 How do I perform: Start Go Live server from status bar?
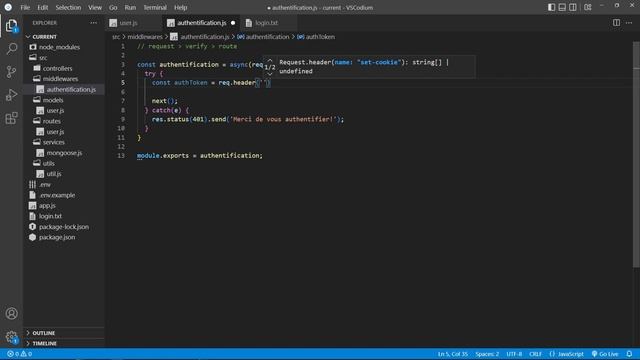click(605, 354)
